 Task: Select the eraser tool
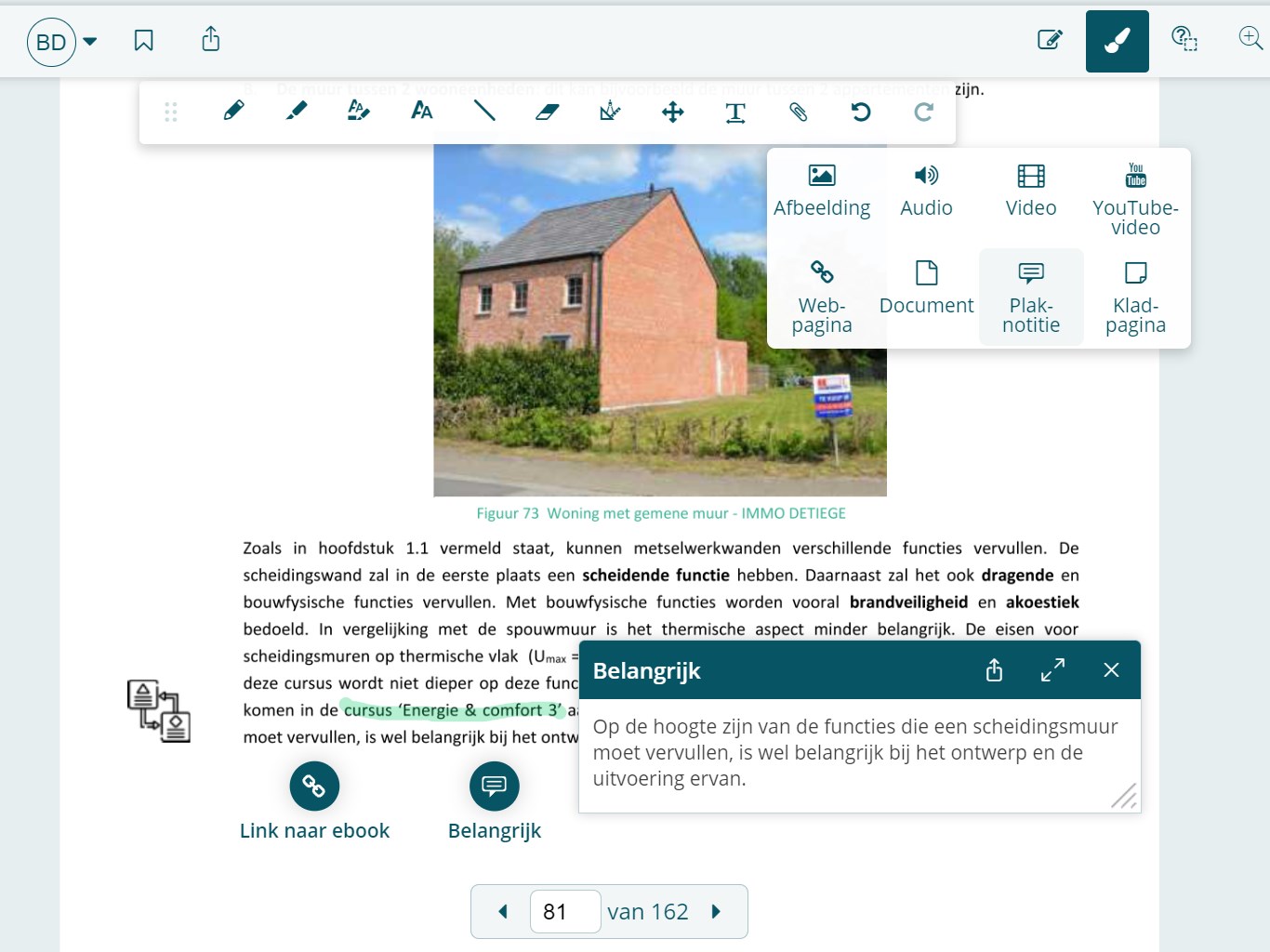[x=548, y=112]
